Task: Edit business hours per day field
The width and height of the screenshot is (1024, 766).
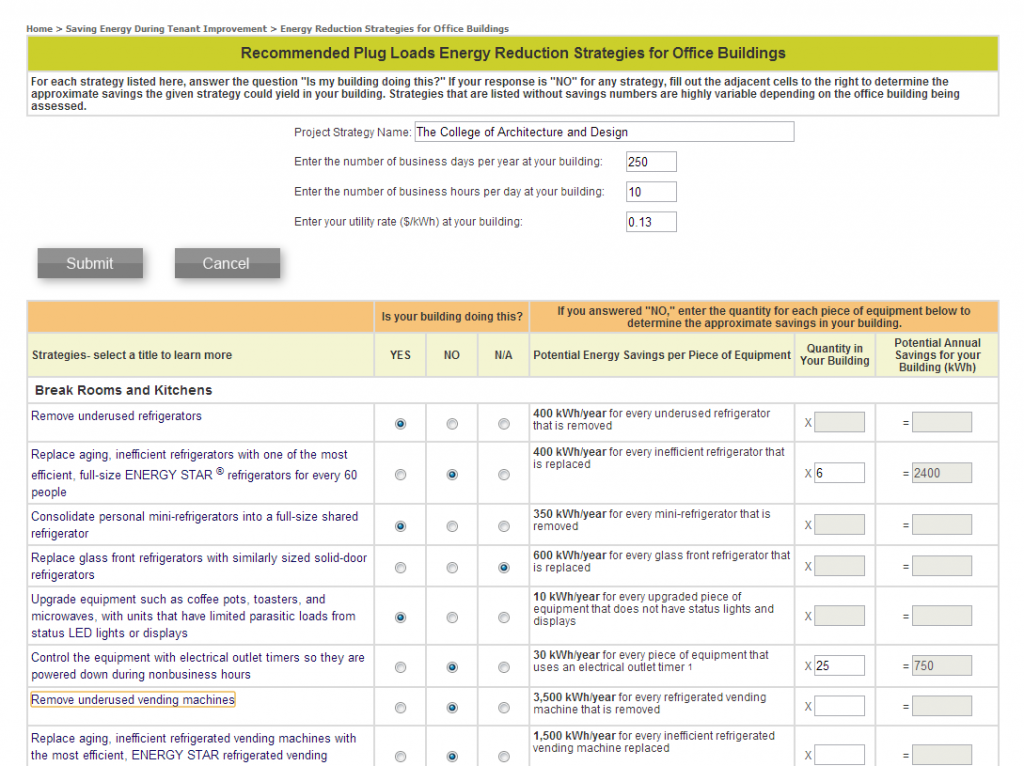Action: coord(651,192)
